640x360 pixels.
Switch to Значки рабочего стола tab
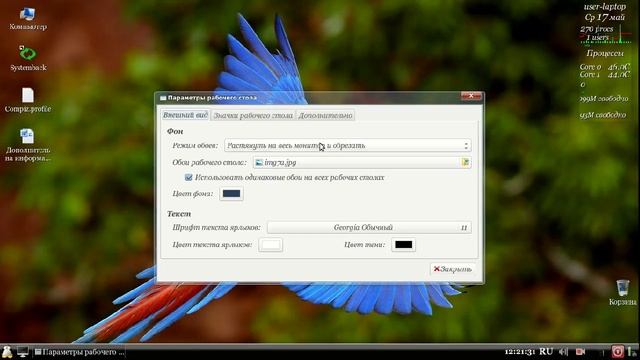[253, 116]
